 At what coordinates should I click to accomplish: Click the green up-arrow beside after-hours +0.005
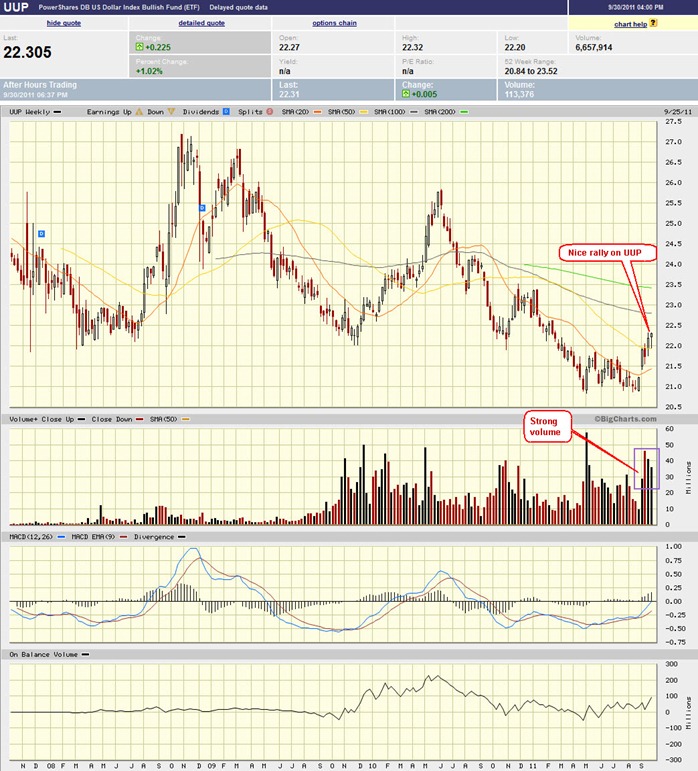(406, 94)
